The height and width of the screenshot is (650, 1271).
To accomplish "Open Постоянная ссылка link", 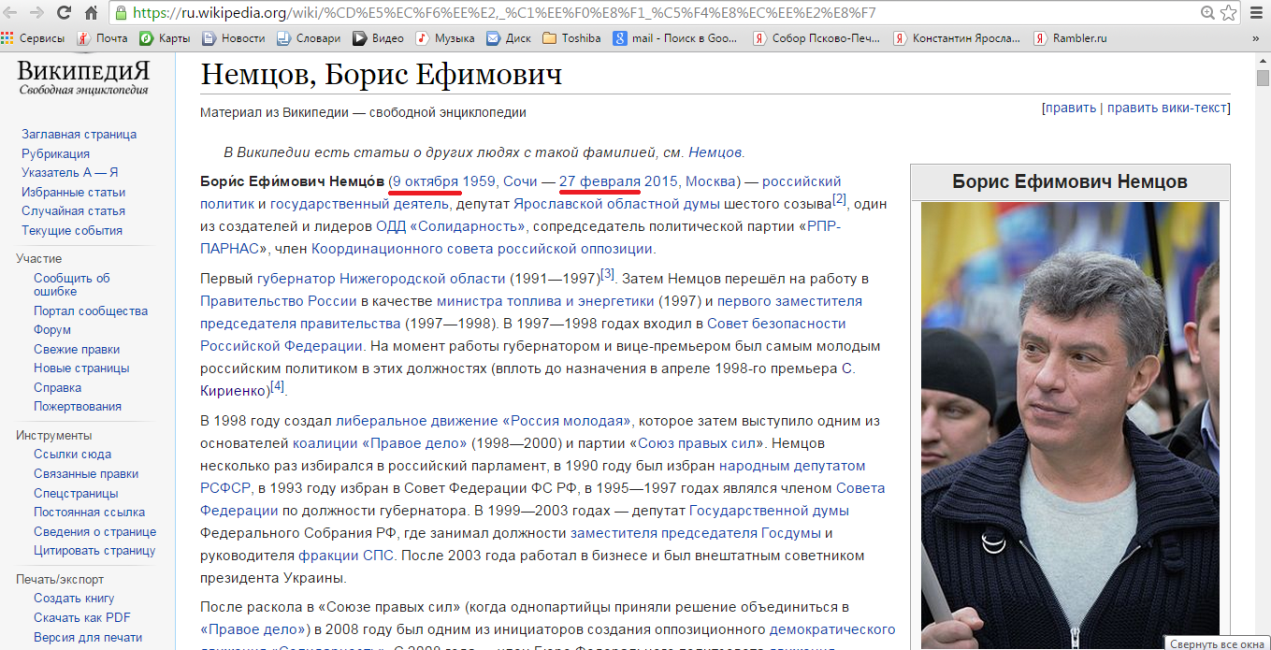I will (x=90, y=512).
